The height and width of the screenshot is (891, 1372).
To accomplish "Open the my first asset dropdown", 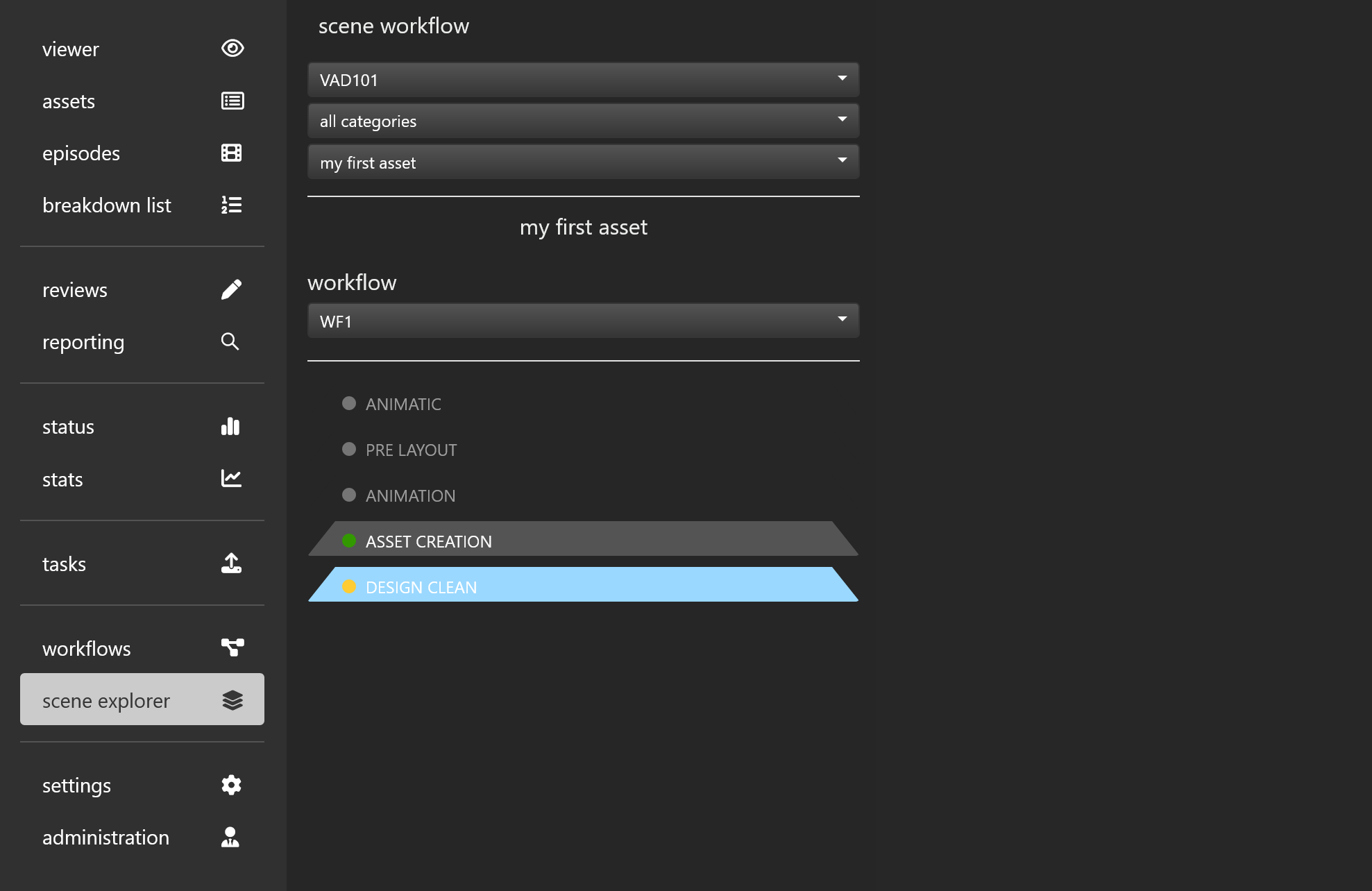I will click(583, 162).
